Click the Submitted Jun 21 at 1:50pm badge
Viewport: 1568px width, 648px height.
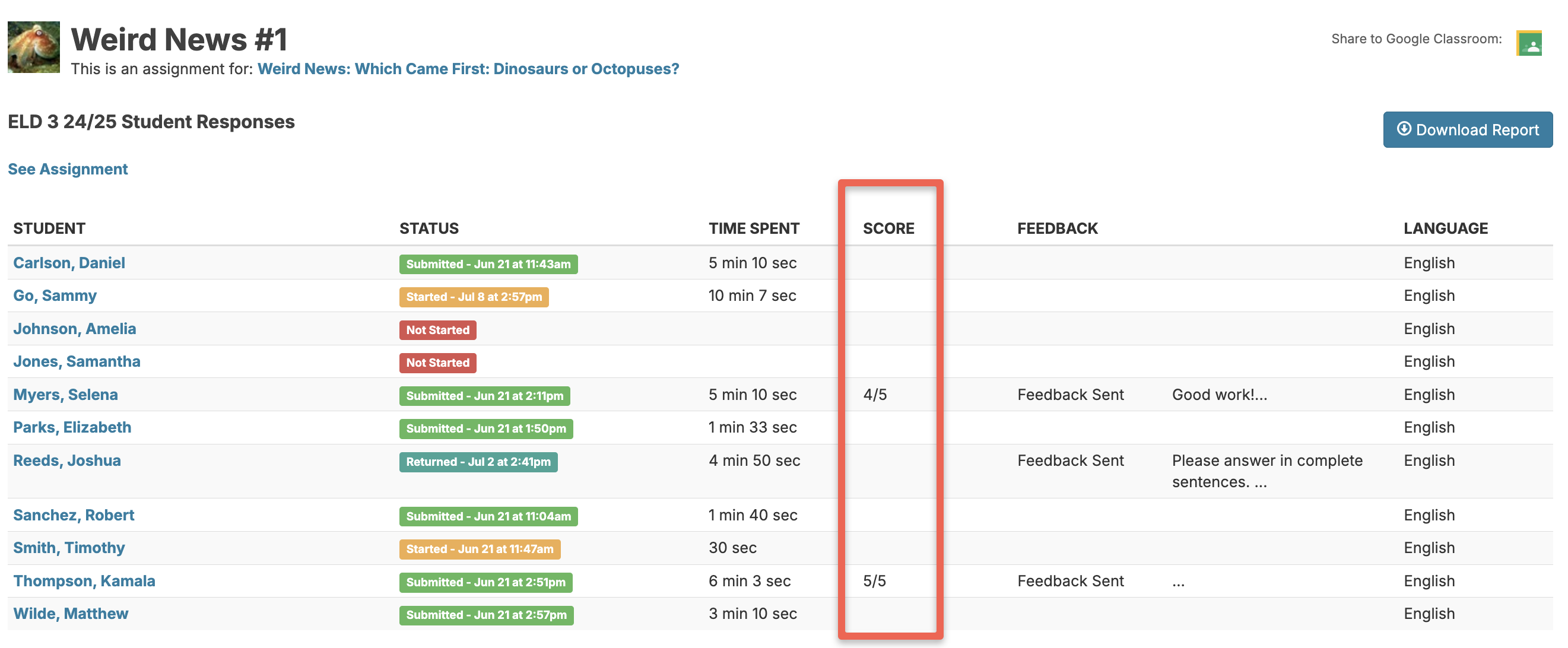pos(485,429)
